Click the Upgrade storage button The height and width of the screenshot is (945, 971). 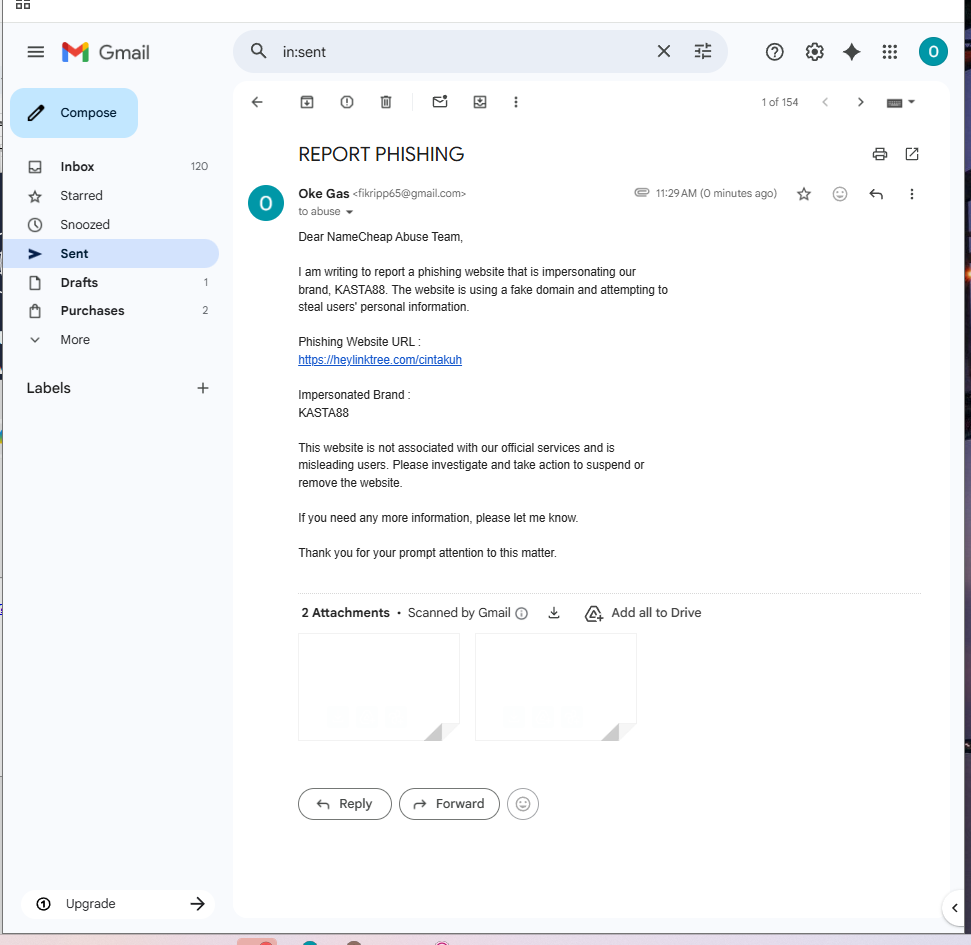[118, 904]
